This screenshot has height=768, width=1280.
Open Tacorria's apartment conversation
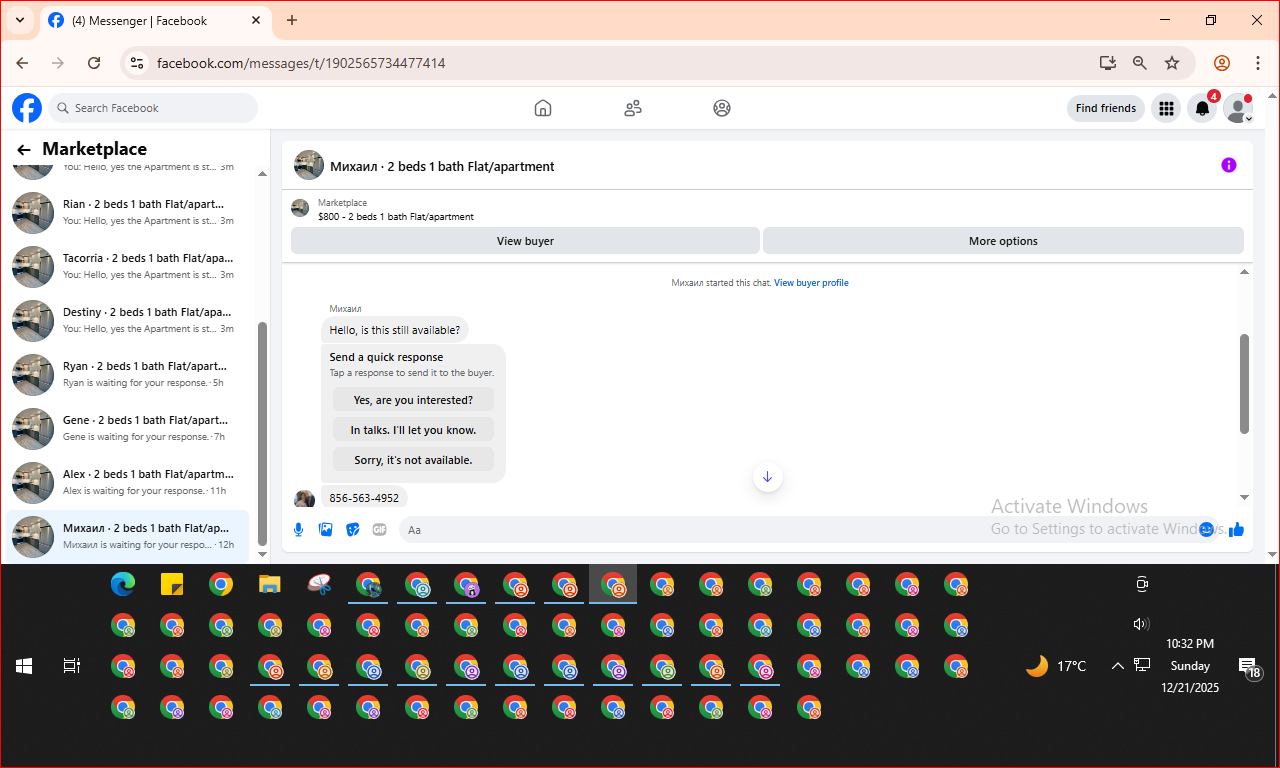click(x=128, y=266)
